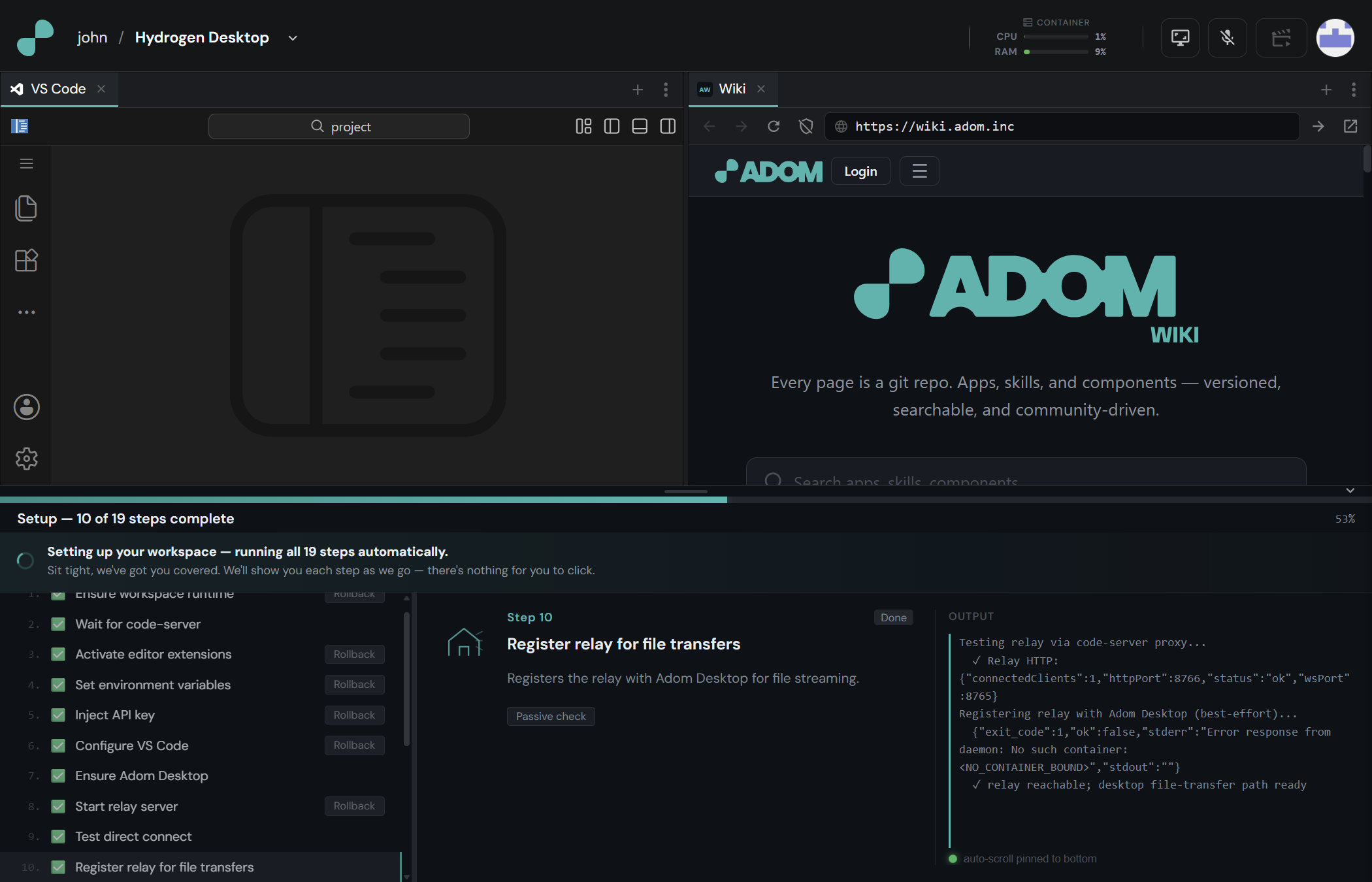The height and width of the screenshot is (882, 1372).
Task: Toggle checkbox for Configure VS Code
Action: [x=58, y=745]
